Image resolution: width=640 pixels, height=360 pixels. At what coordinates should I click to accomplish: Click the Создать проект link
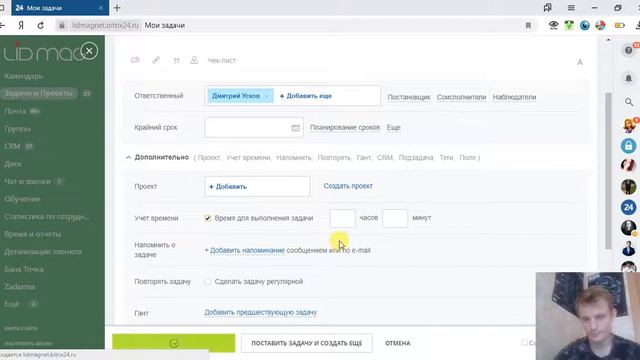tap(348, 186)
